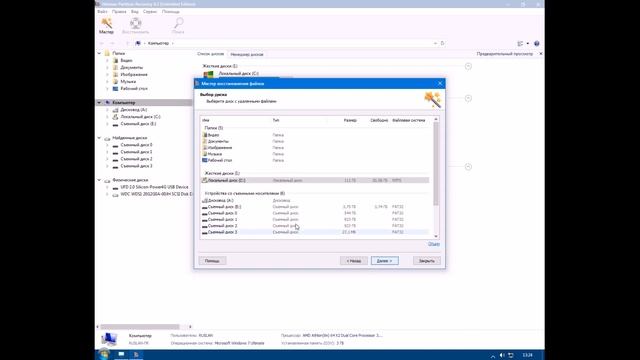Launch the Мастер wizard from the toolbar
This screenshot has height=360, width=640.
[x=107, y=26]
